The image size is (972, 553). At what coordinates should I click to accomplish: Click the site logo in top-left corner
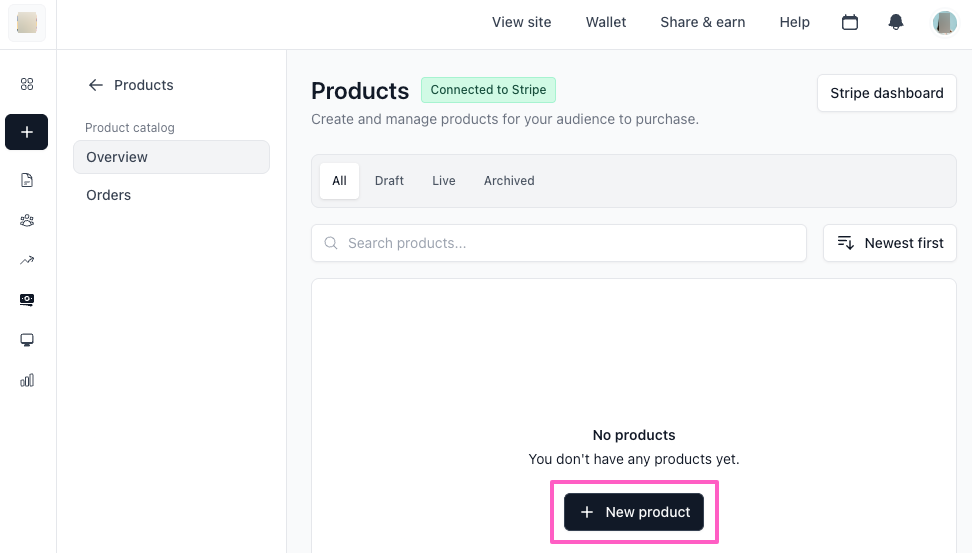[27, 23]
